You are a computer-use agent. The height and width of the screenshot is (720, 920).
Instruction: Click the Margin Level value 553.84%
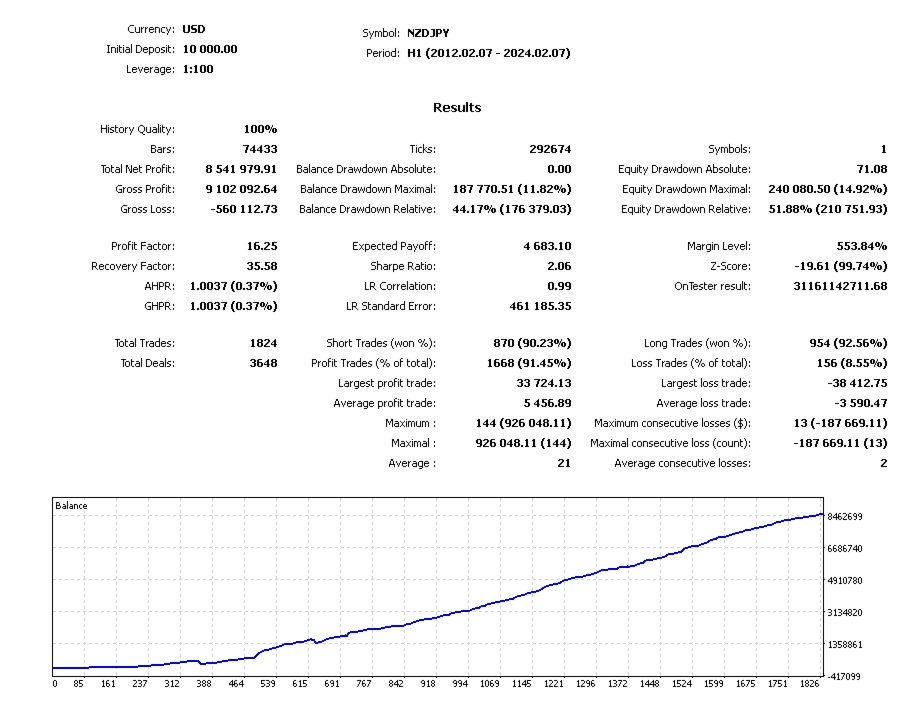tap(862, 246)
